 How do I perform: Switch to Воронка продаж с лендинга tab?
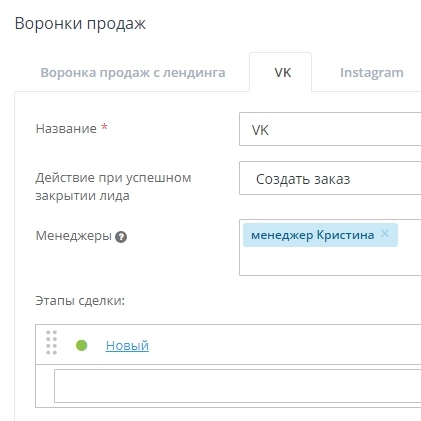[x=133, y=73]
